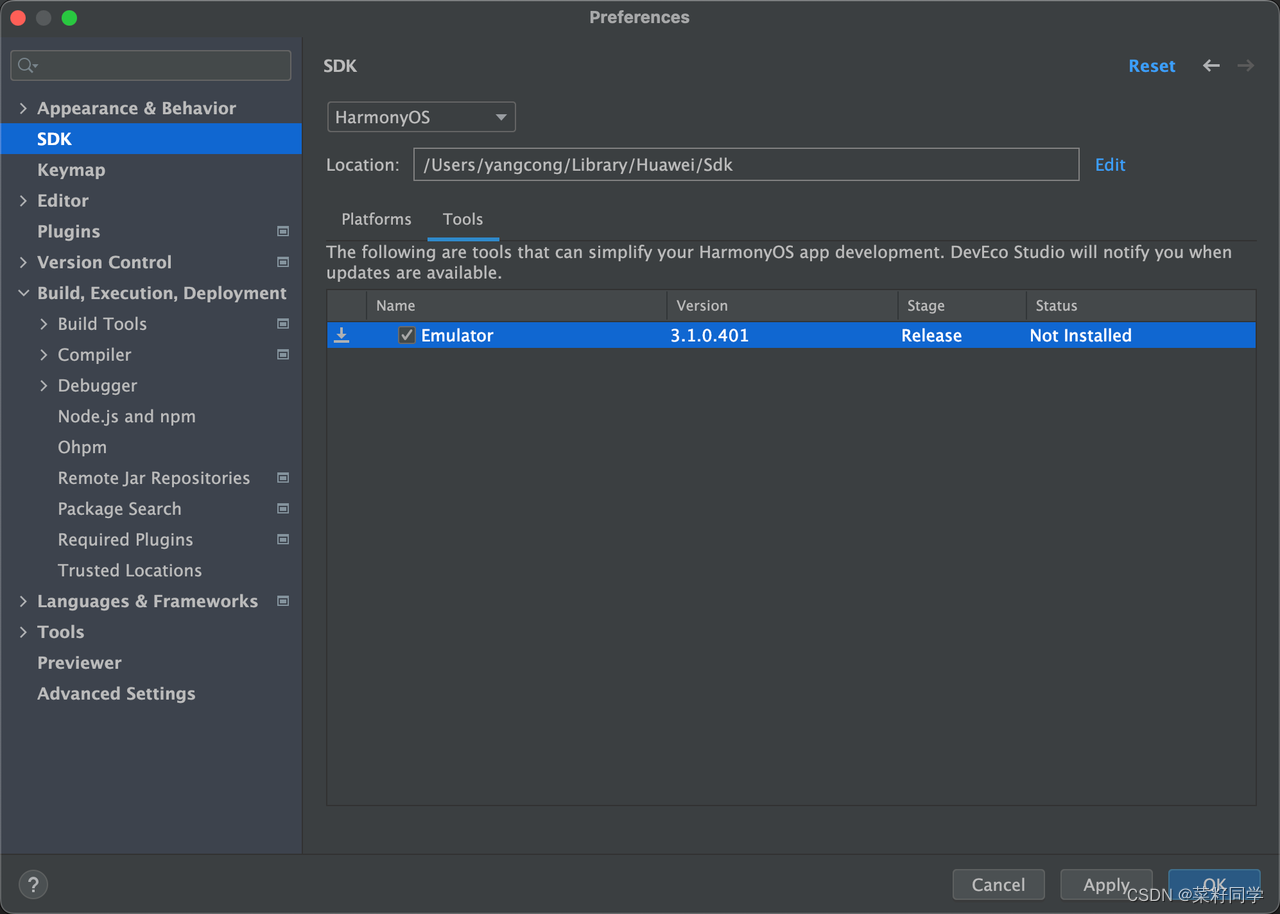Expand the Version Control section
Viewport: 1280px width, 914px height.
[x=23, y=262]
